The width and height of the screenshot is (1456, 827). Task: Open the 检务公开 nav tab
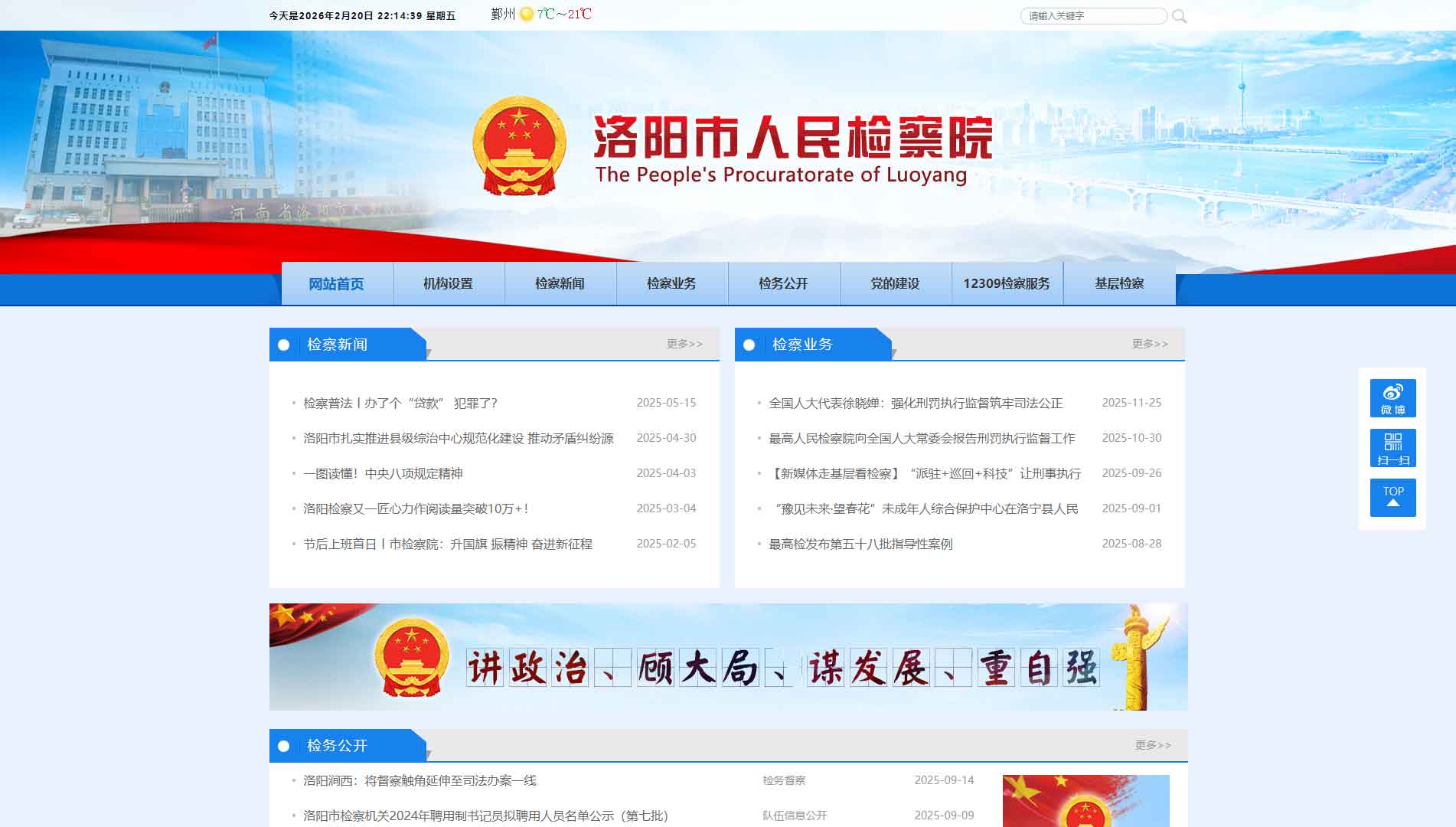click(x=784, y=283)
